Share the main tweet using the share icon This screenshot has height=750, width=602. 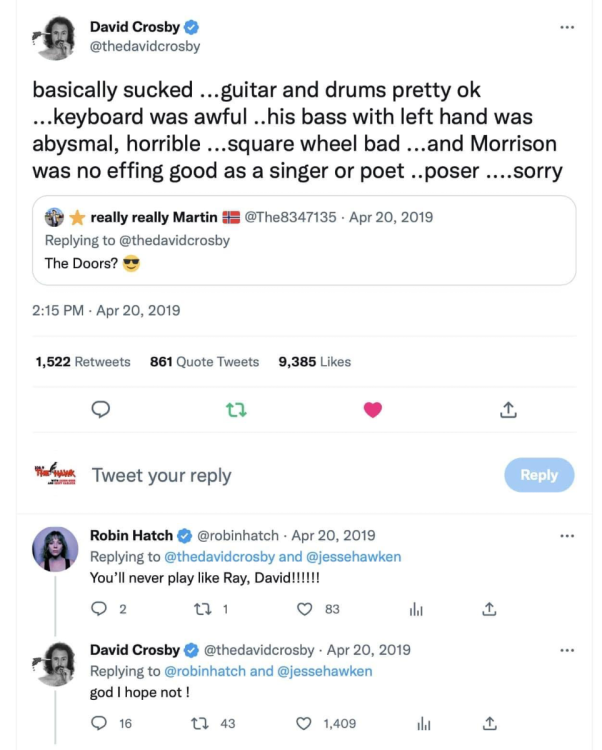coord(508,409)
